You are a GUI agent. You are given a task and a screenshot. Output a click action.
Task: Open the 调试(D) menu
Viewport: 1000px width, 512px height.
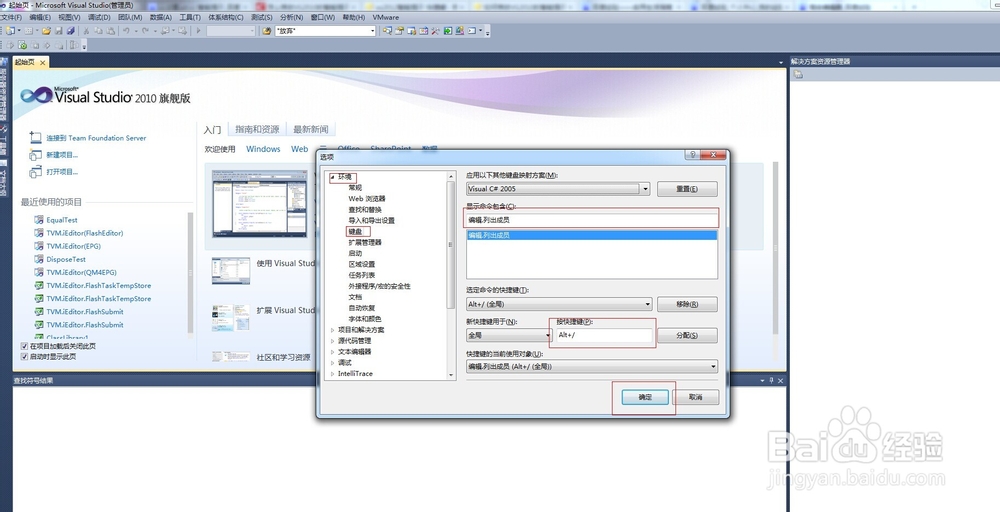pos(99,17)
